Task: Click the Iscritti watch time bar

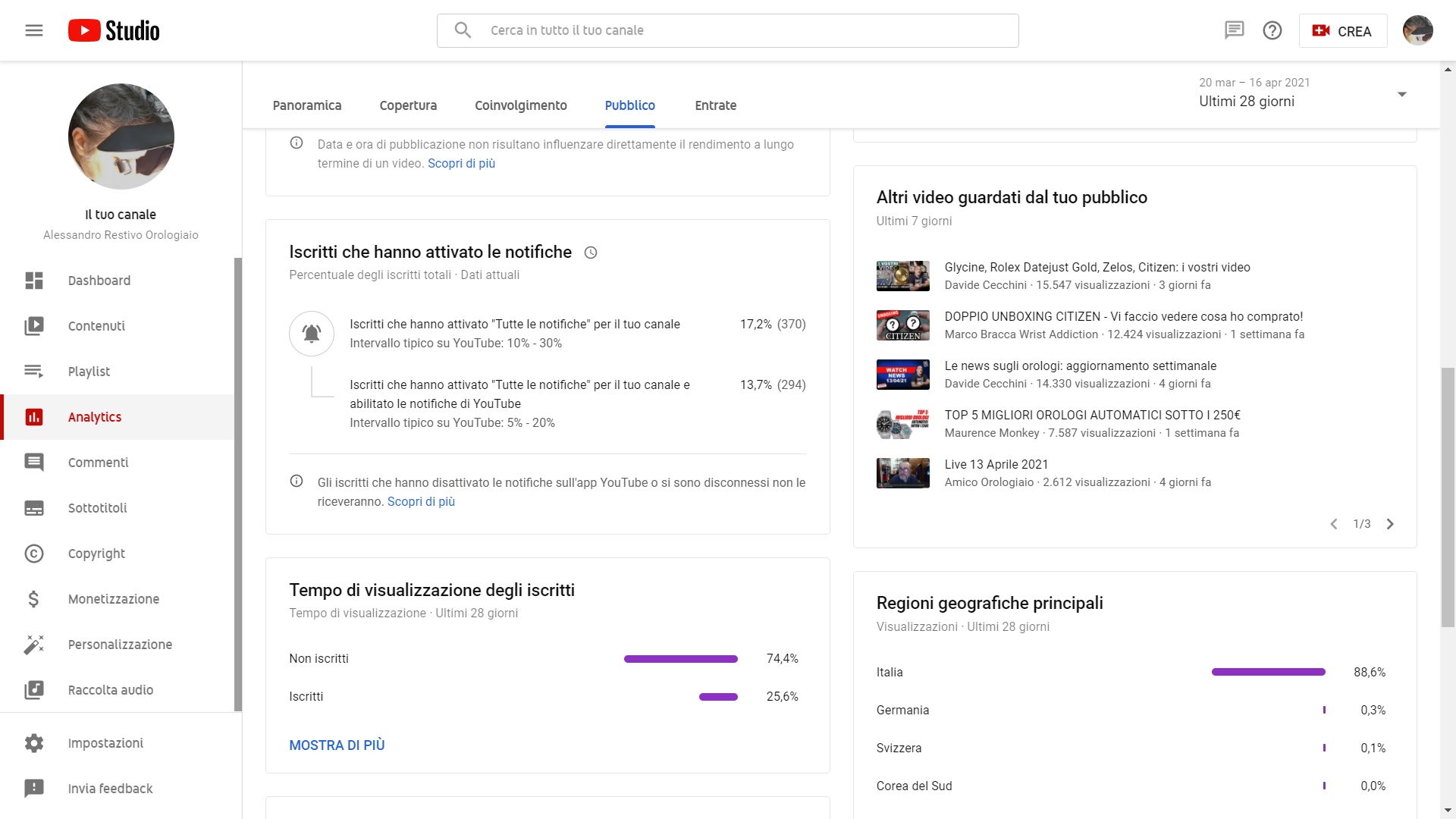Action: [x=718, y=697]
